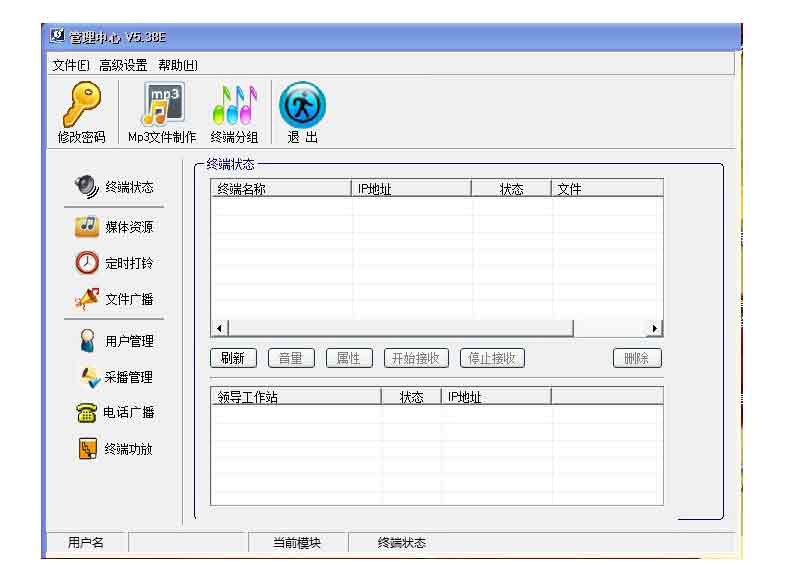
Task: Click the 属性 button
Action: (349, 358)
